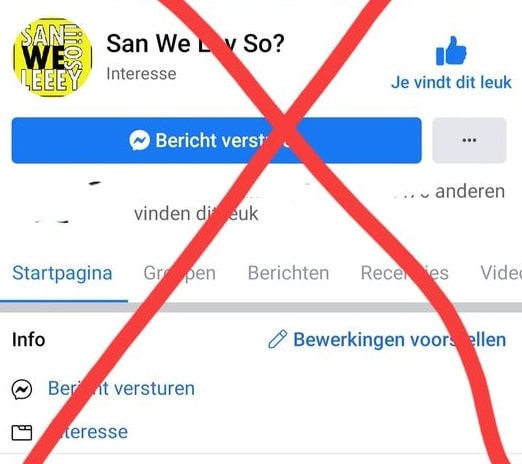
Task: Click the blue 'Bericht versturen' button
Action: [x=216, y=140]
